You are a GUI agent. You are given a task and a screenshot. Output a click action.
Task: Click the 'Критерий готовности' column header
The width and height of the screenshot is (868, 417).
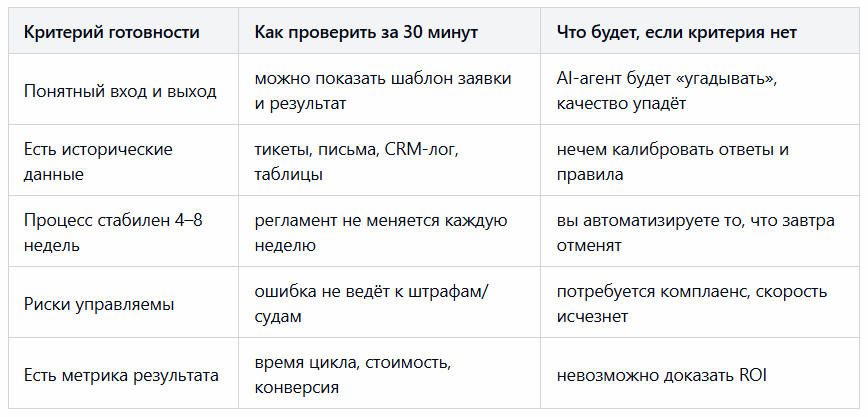pyautogui.click(x=111, y=33)
